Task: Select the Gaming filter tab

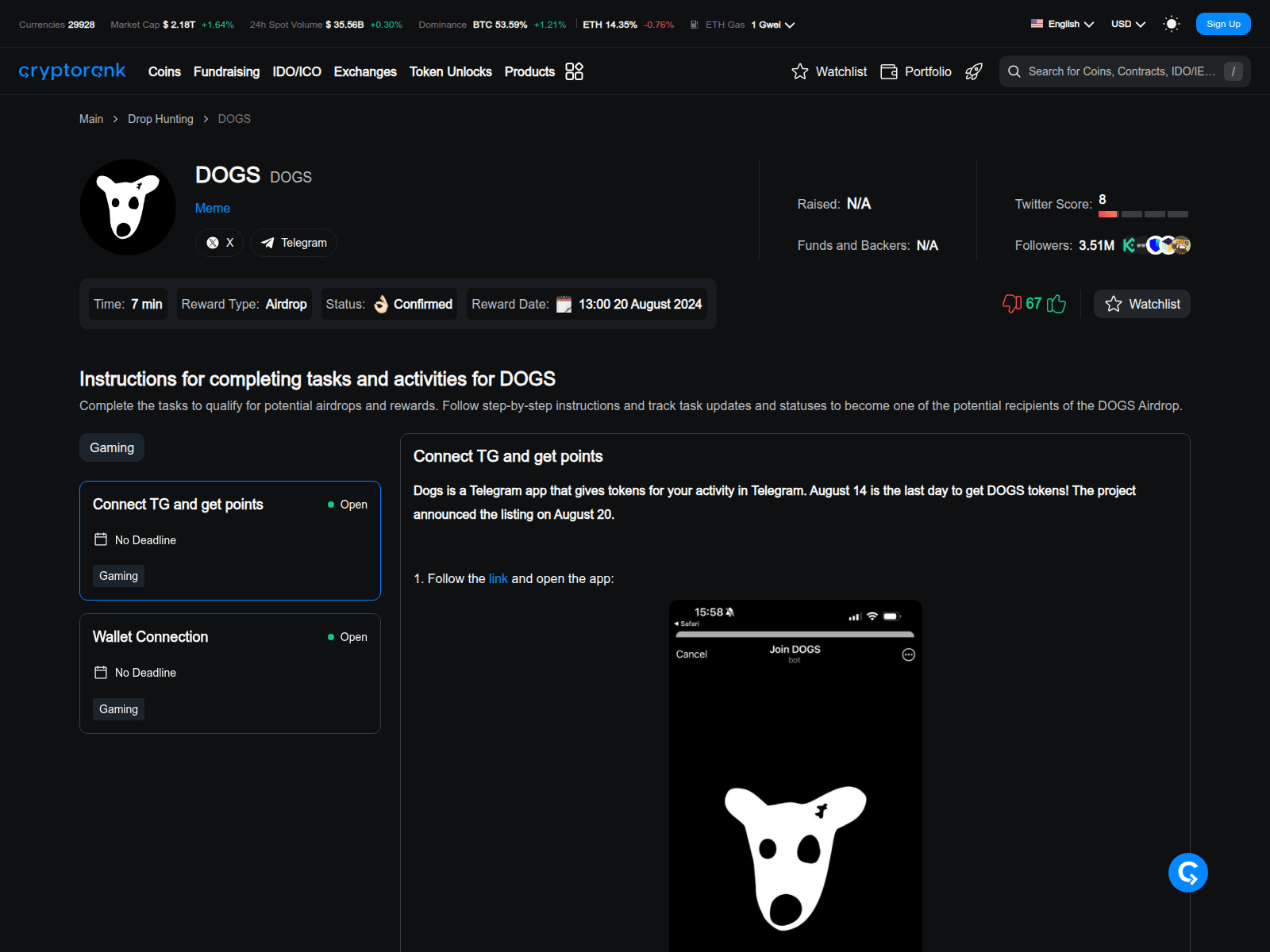Action: [x=112, y=447]
